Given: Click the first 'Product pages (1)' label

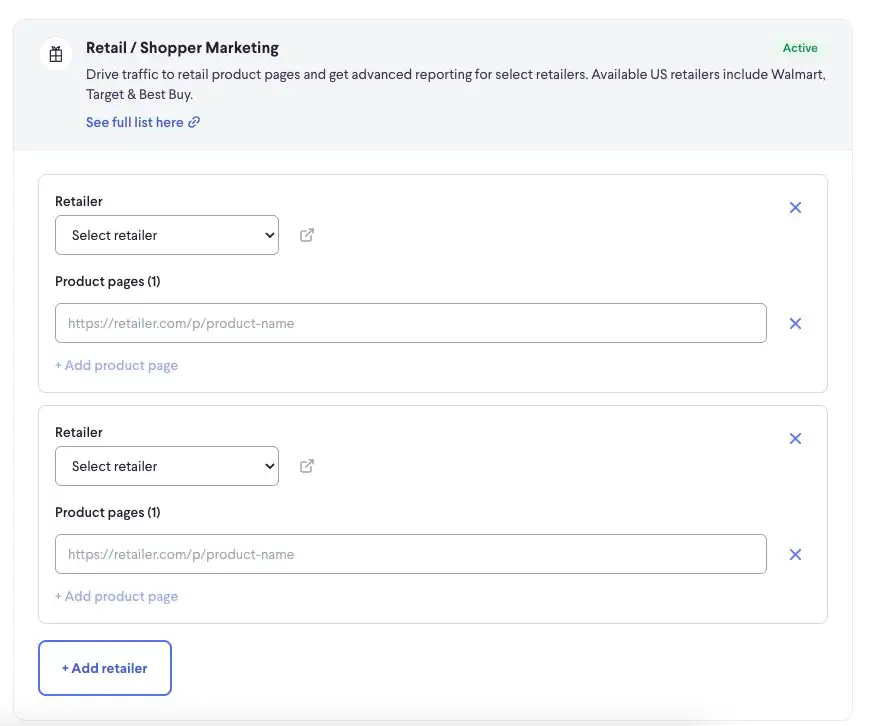Looking at the screenshot, I should tap(108, 282).
